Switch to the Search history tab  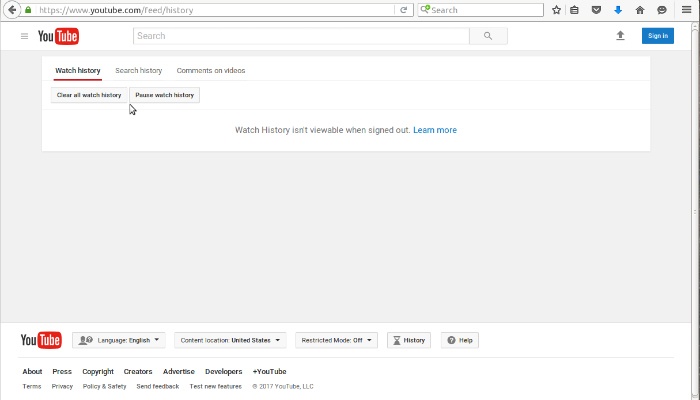click(138, 71)
